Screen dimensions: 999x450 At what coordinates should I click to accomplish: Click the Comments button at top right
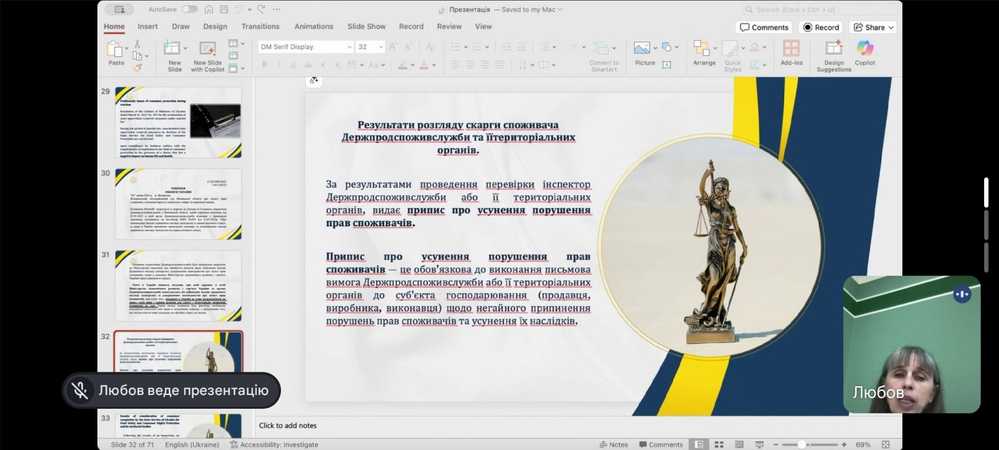pos(764,27)
